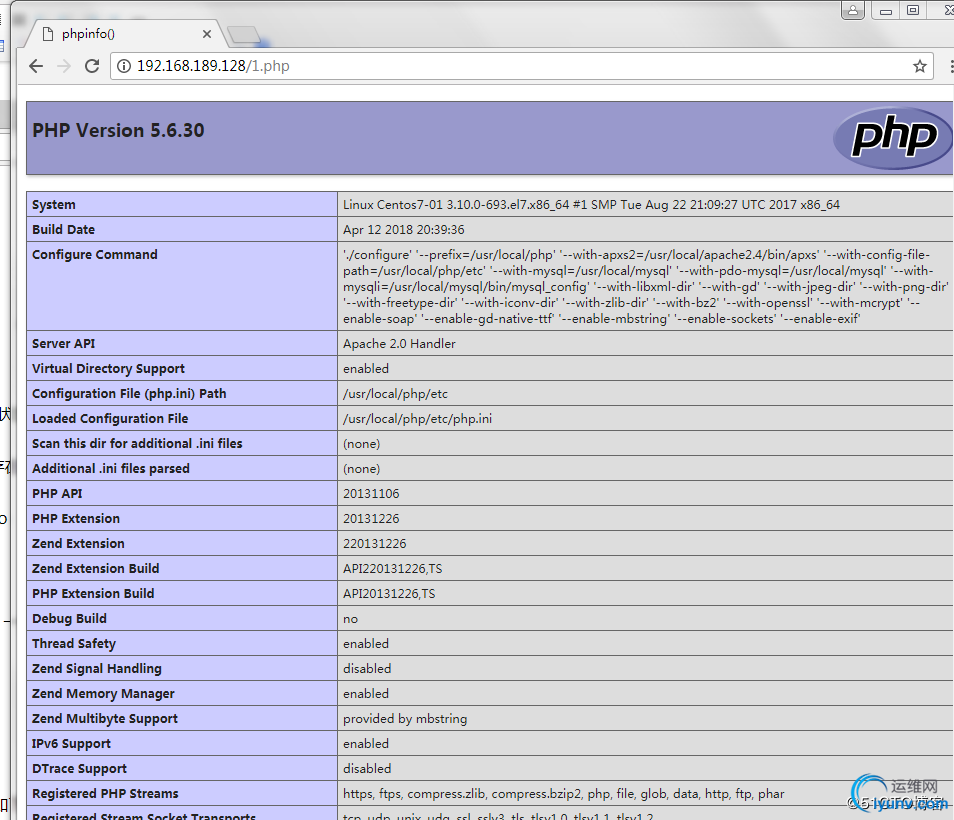The height and width of the screenshot is (820, 954).
Task: Close the phpinfo() tab
Action: click(x=207, y=34)
